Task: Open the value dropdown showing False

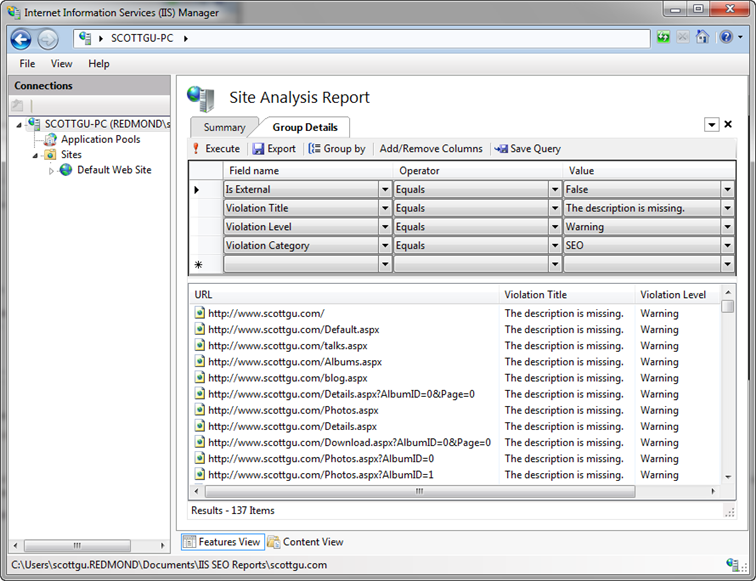Action: click(728, 189)
